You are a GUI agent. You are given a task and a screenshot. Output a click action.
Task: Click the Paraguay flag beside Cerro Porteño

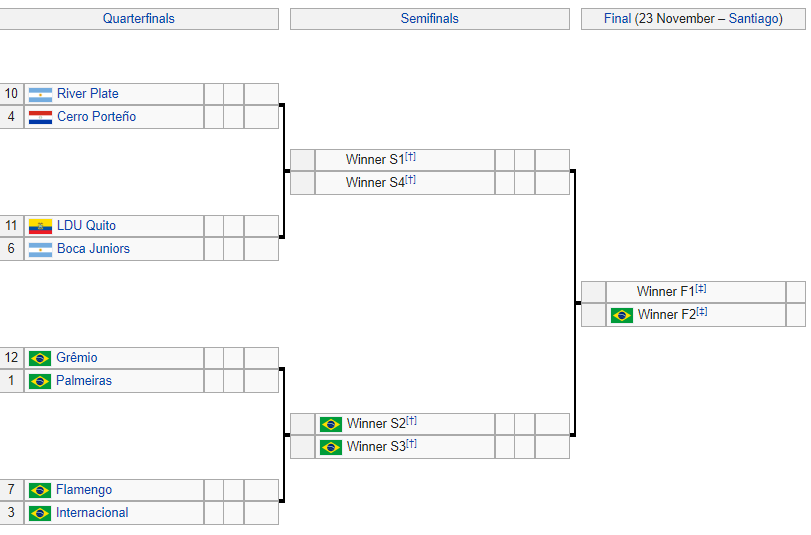(40, 117)
